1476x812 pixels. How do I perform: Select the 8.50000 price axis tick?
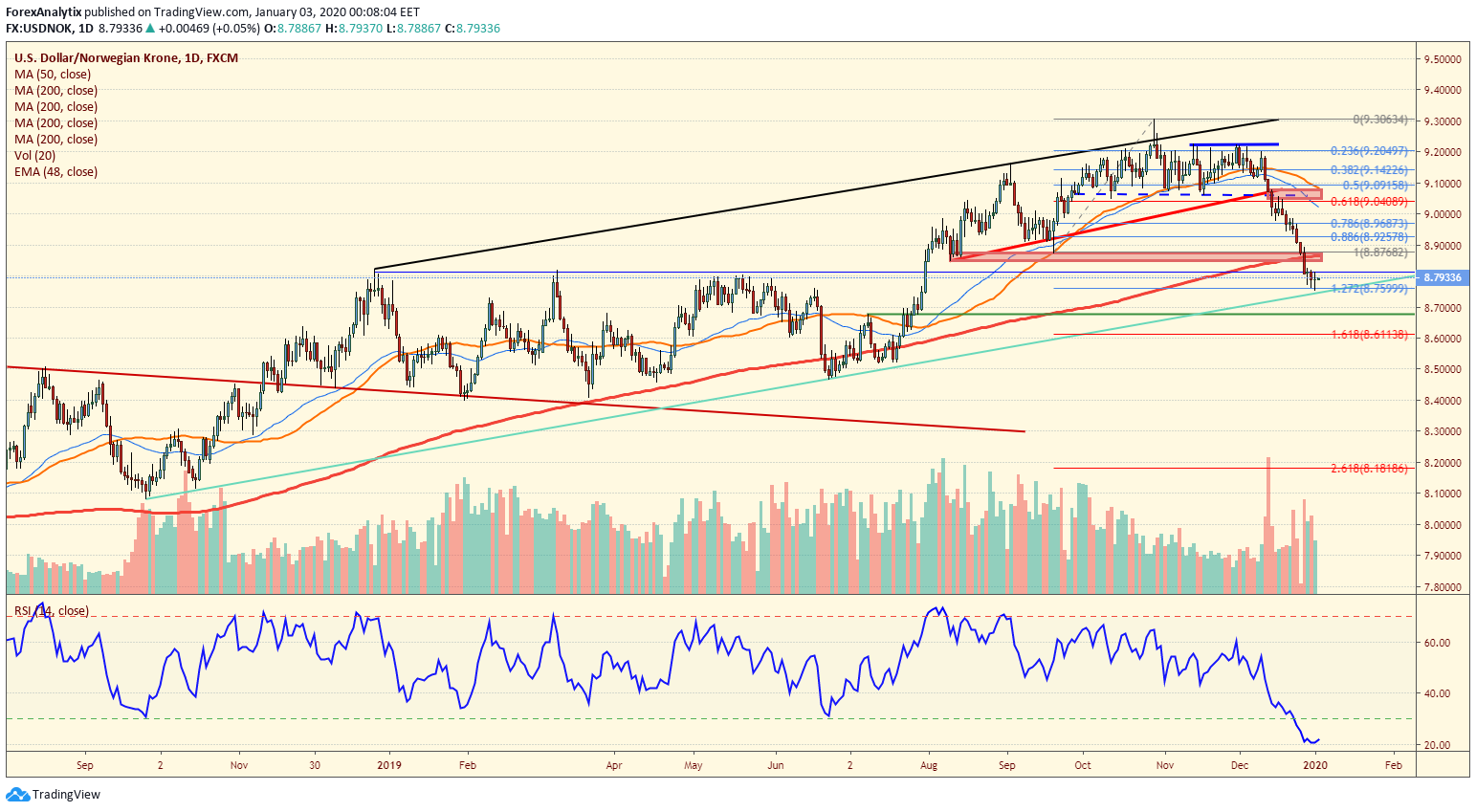pyautogui.click(x=1442, y=369)
